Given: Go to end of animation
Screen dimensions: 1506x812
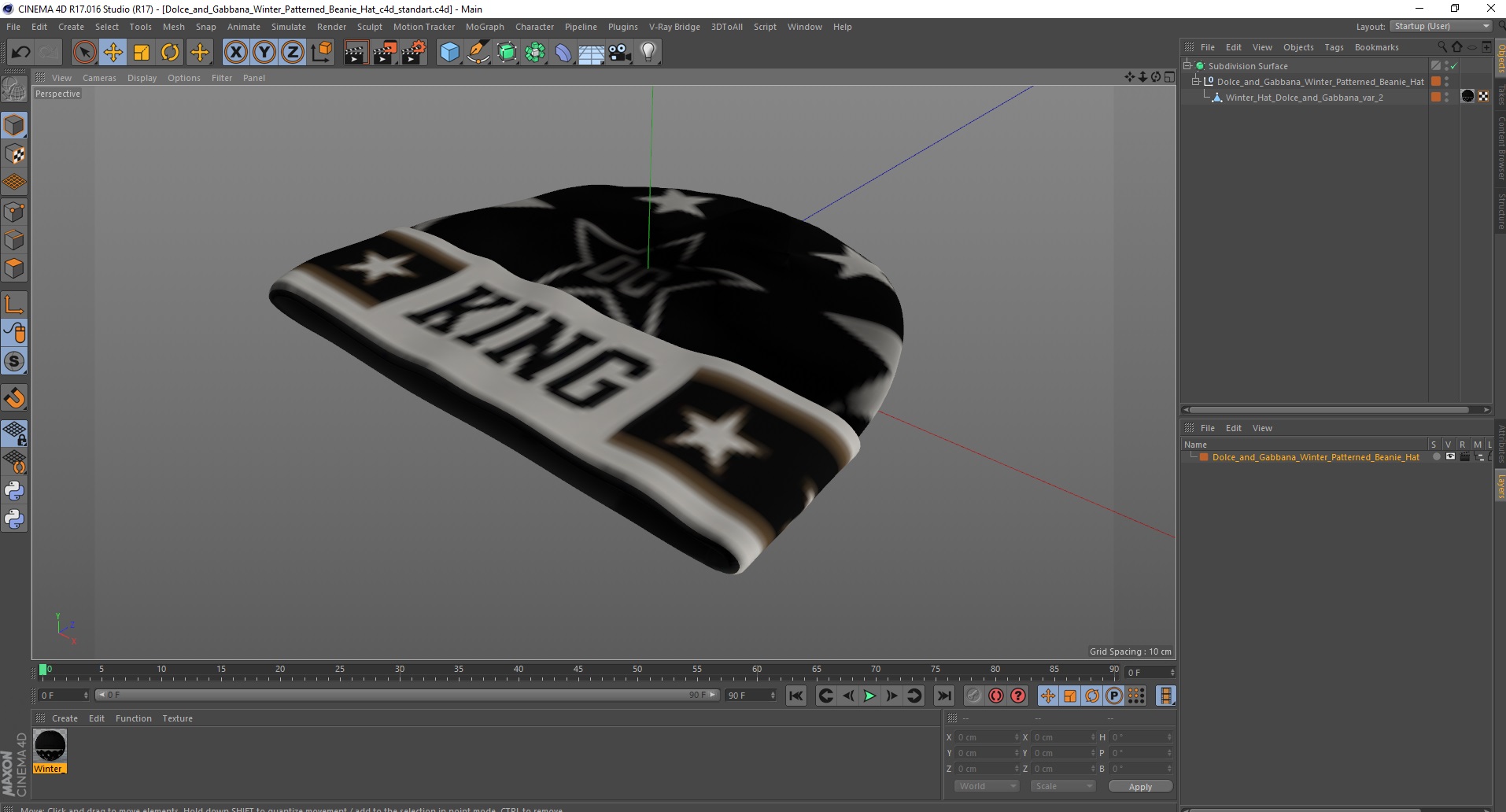Looking at the screenshot, I should [943, 696].
